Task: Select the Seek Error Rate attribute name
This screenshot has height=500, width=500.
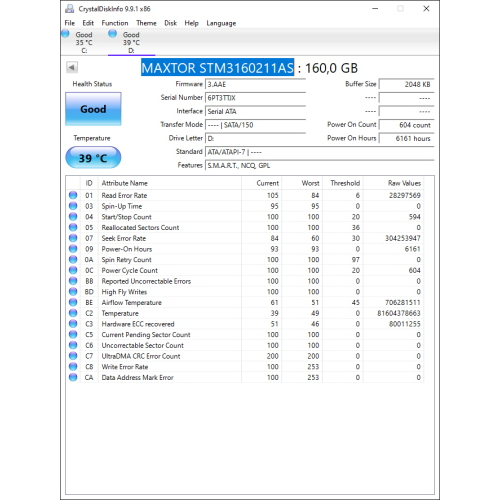Action: coord(124,238)
